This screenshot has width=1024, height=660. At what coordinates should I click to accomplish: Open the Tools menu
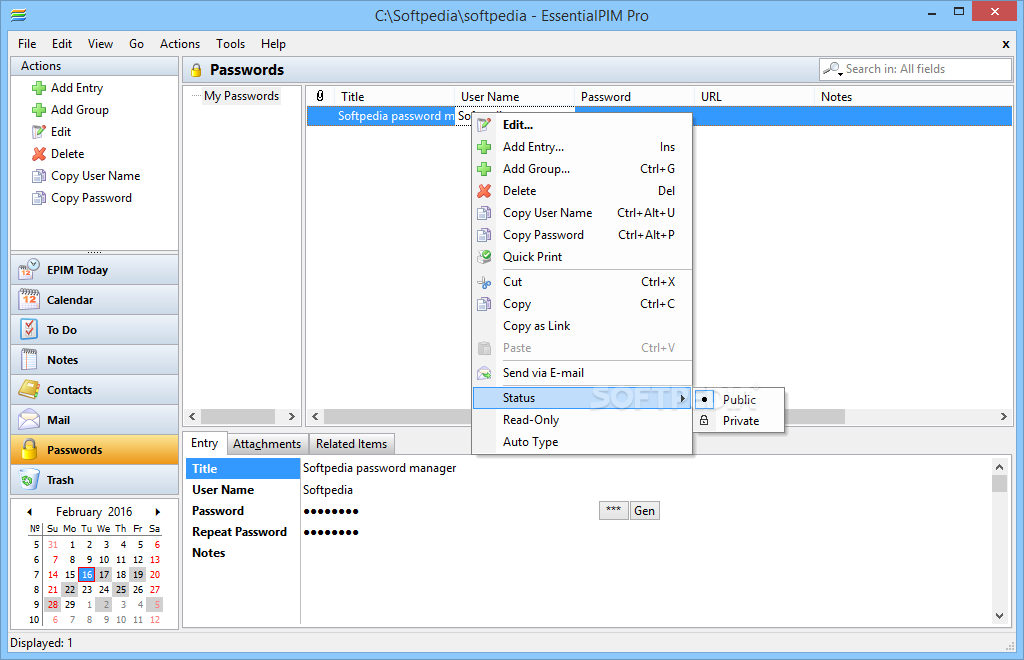coord(231,44)
